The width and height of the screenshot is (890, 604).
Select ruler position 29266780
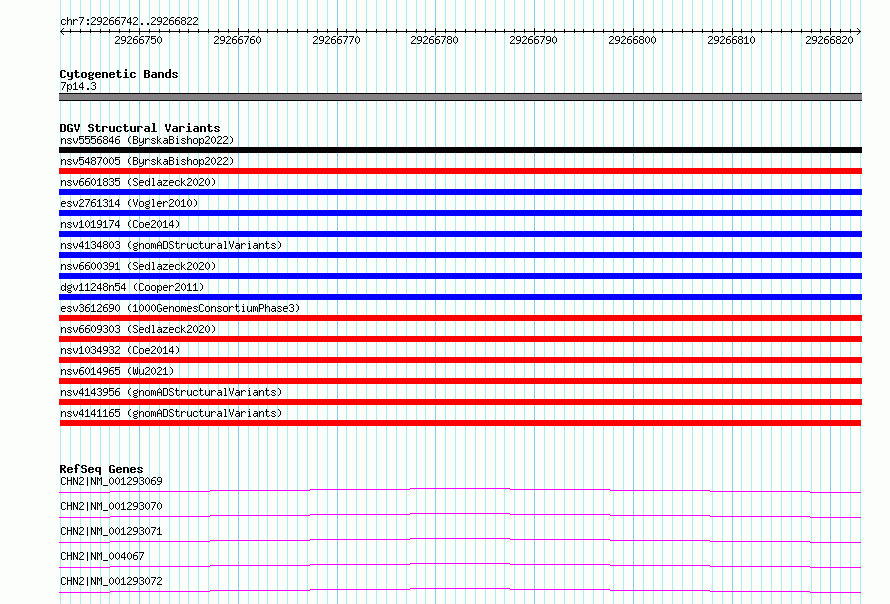point(434,40)
